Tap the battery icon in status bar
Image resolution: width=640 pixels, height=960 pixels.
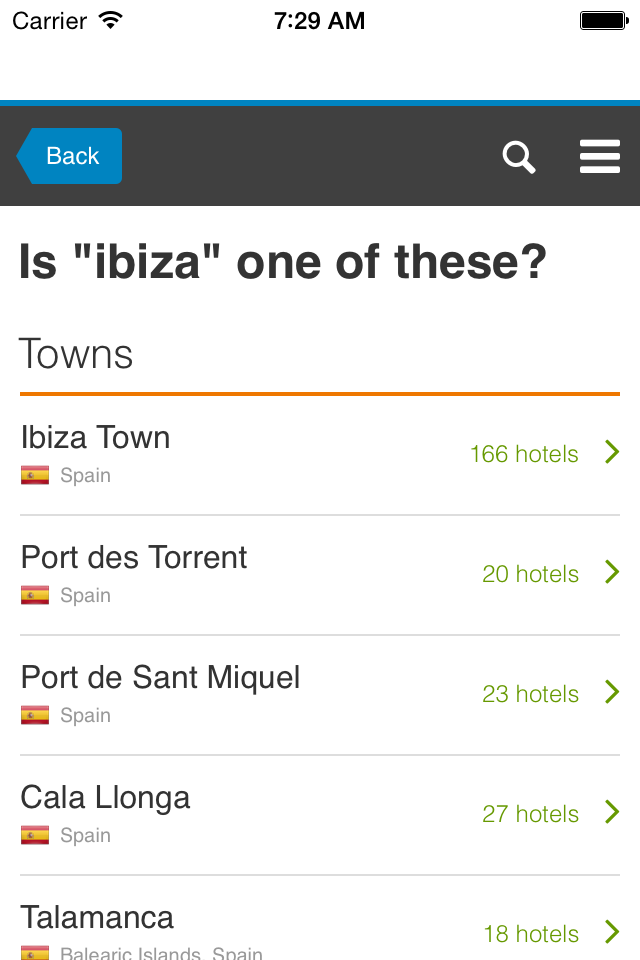pos(604,21)
